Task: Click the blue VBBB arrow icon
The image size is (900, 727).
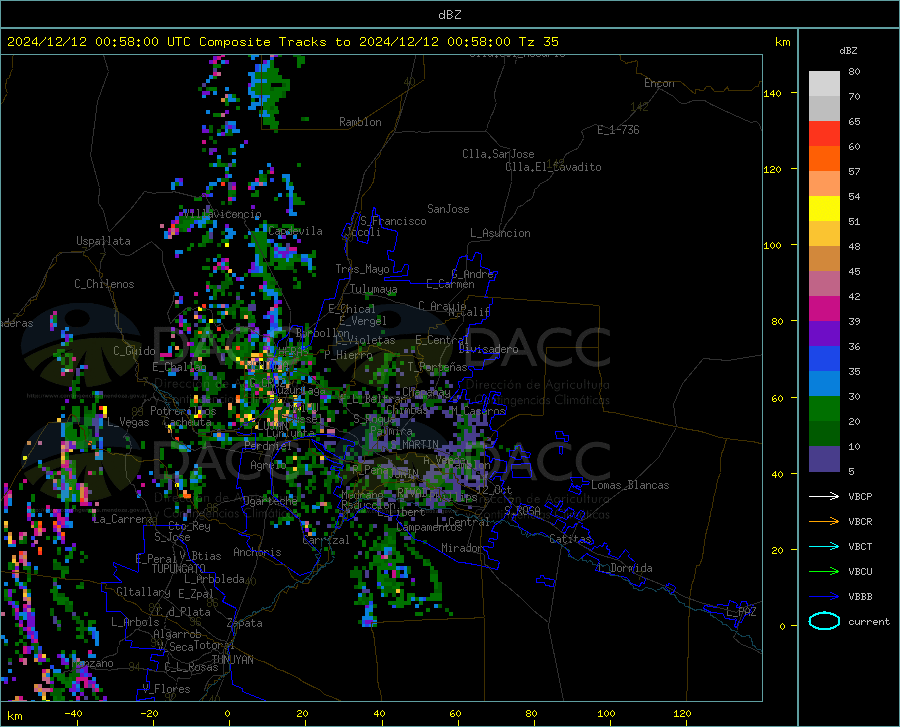Action: pos(824,596)
